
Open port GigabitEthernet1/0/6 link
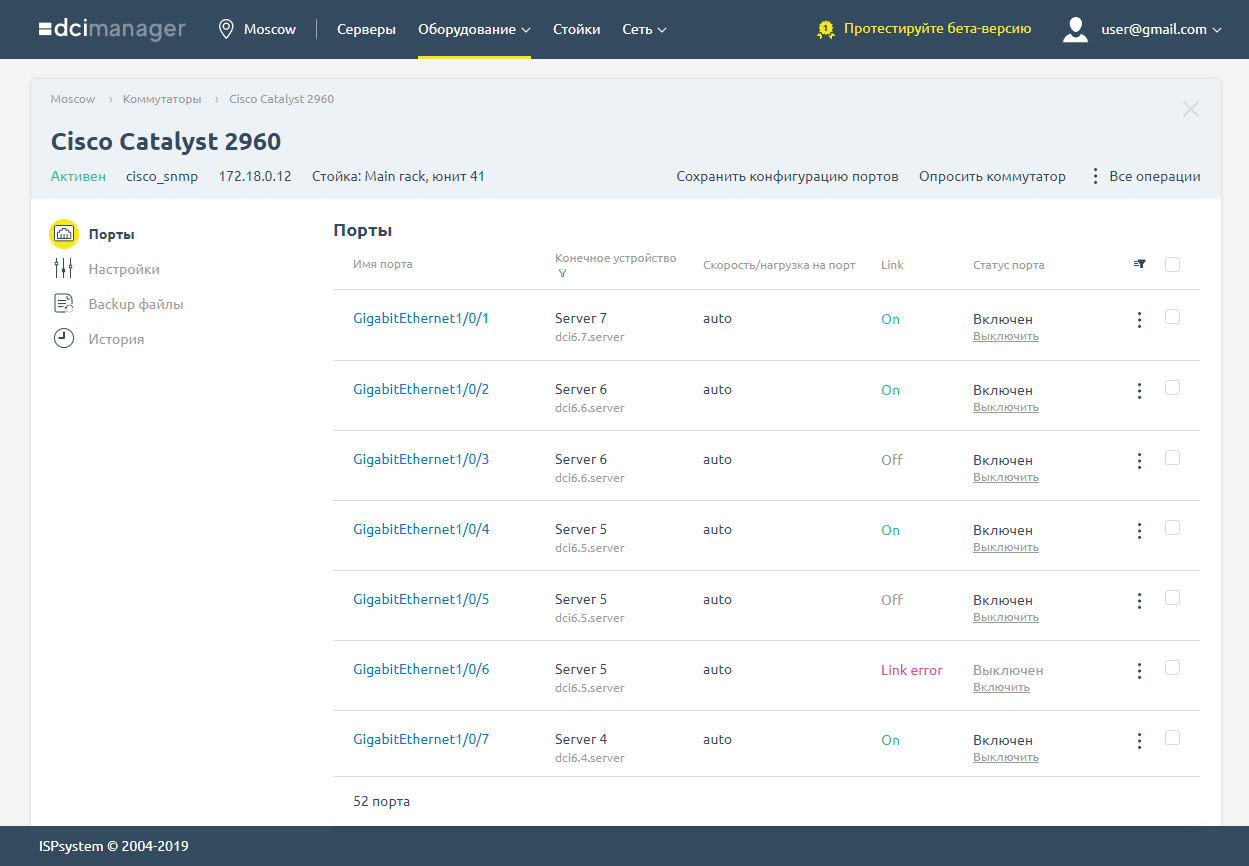tap(421, 669)
